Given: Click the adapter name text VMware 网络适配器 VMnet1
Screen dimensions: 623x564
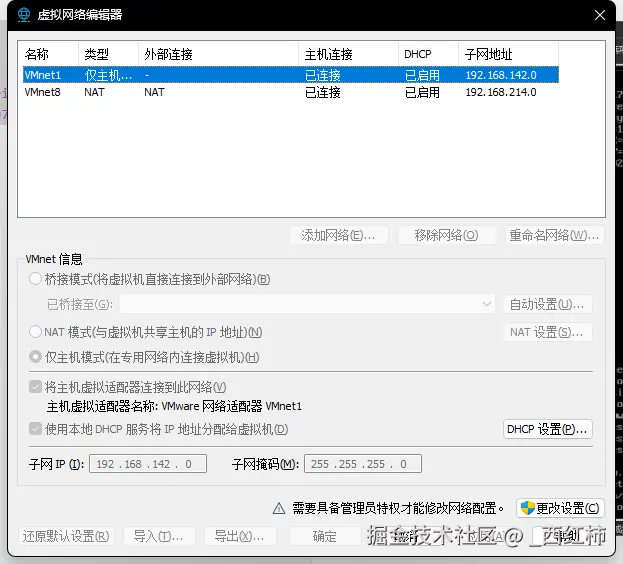Looking at the screenshot, I should pos(232,406).
